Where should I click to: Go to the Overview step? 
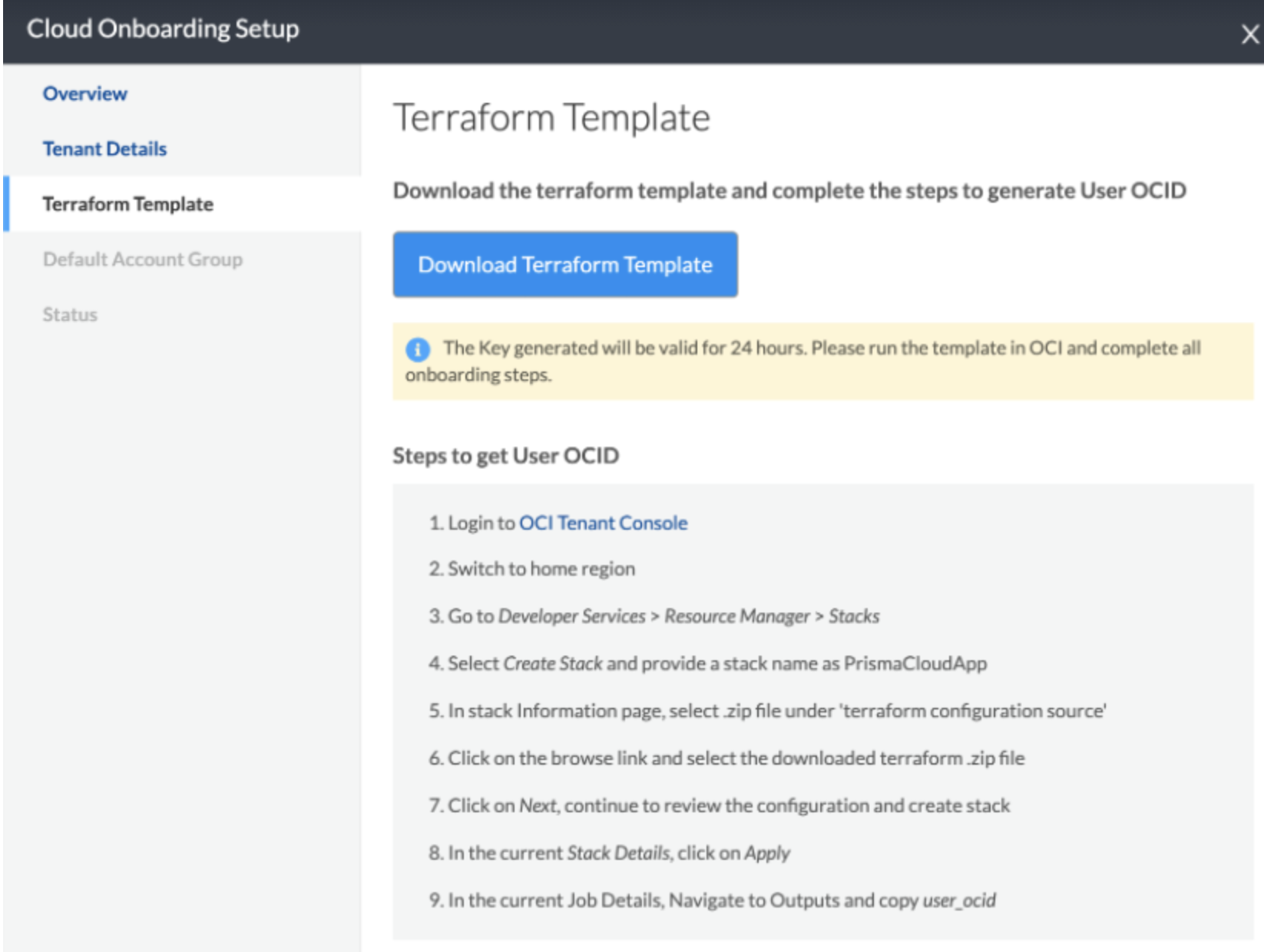click(x=85, y=94)
